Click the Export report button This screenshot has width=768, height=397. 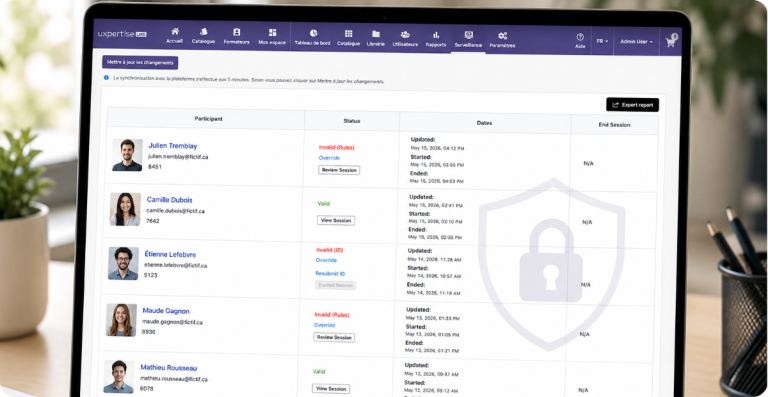click(632, 105)
